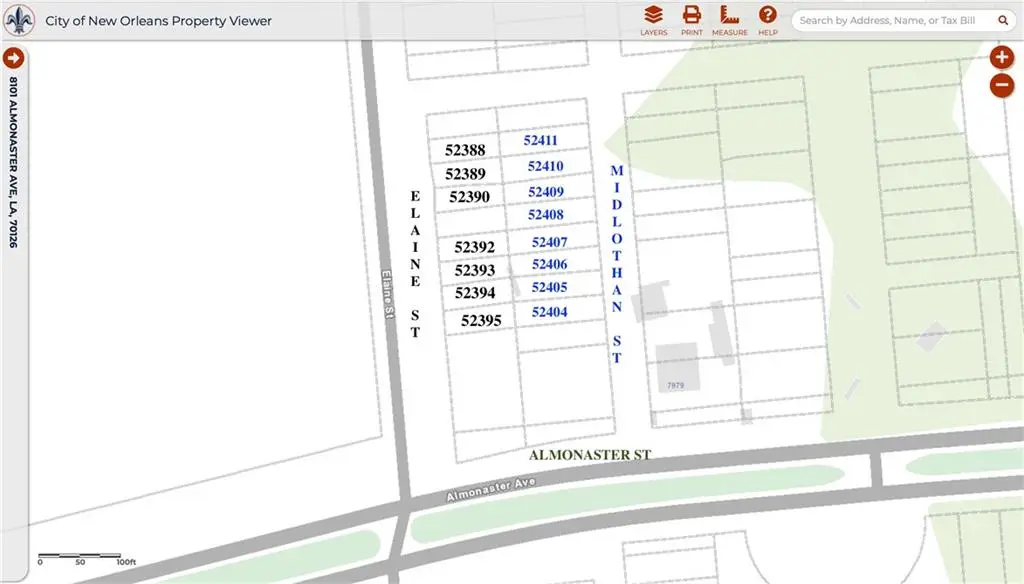Zoom out with the minus button
Image resolution: width=1024 pixels, height=584 pixels.
pyautogui.click(x=1001, y=86)
